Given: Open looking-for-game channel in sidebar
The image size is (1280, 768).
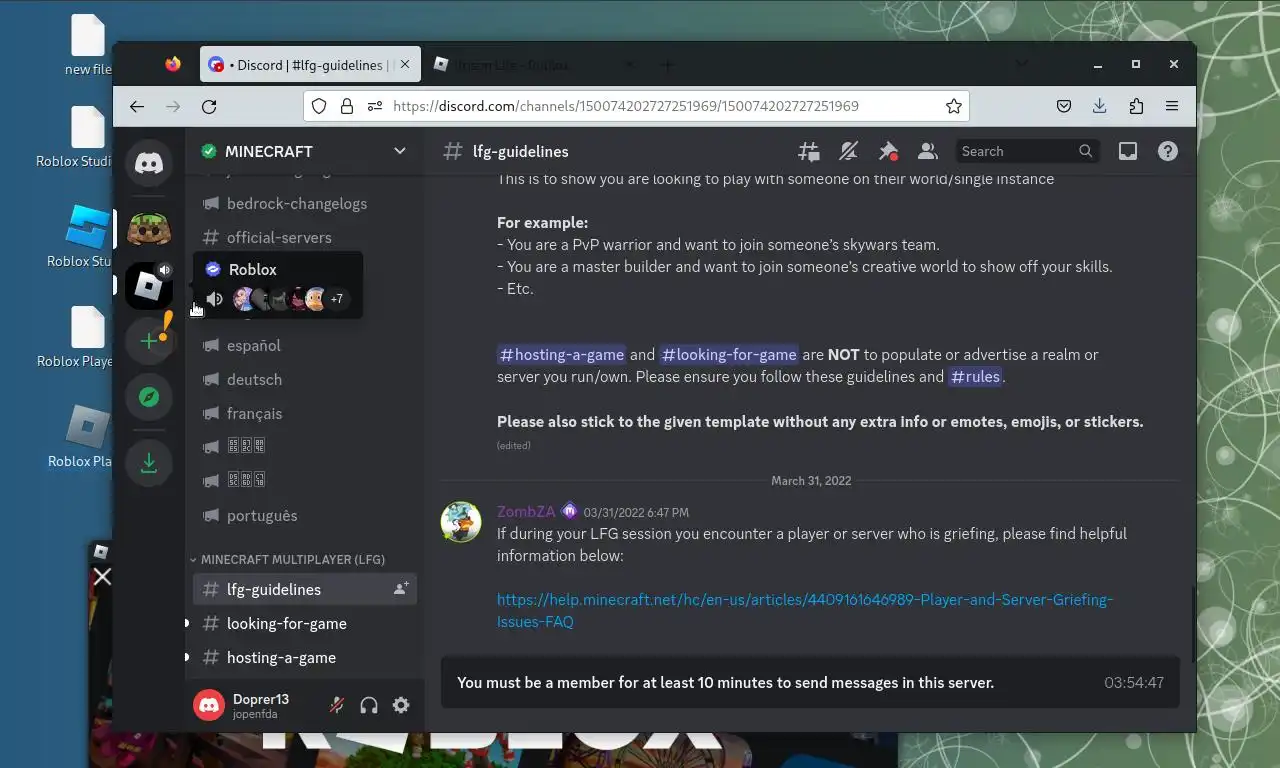Looking at the screenshot, I should (x=305, y=623).
